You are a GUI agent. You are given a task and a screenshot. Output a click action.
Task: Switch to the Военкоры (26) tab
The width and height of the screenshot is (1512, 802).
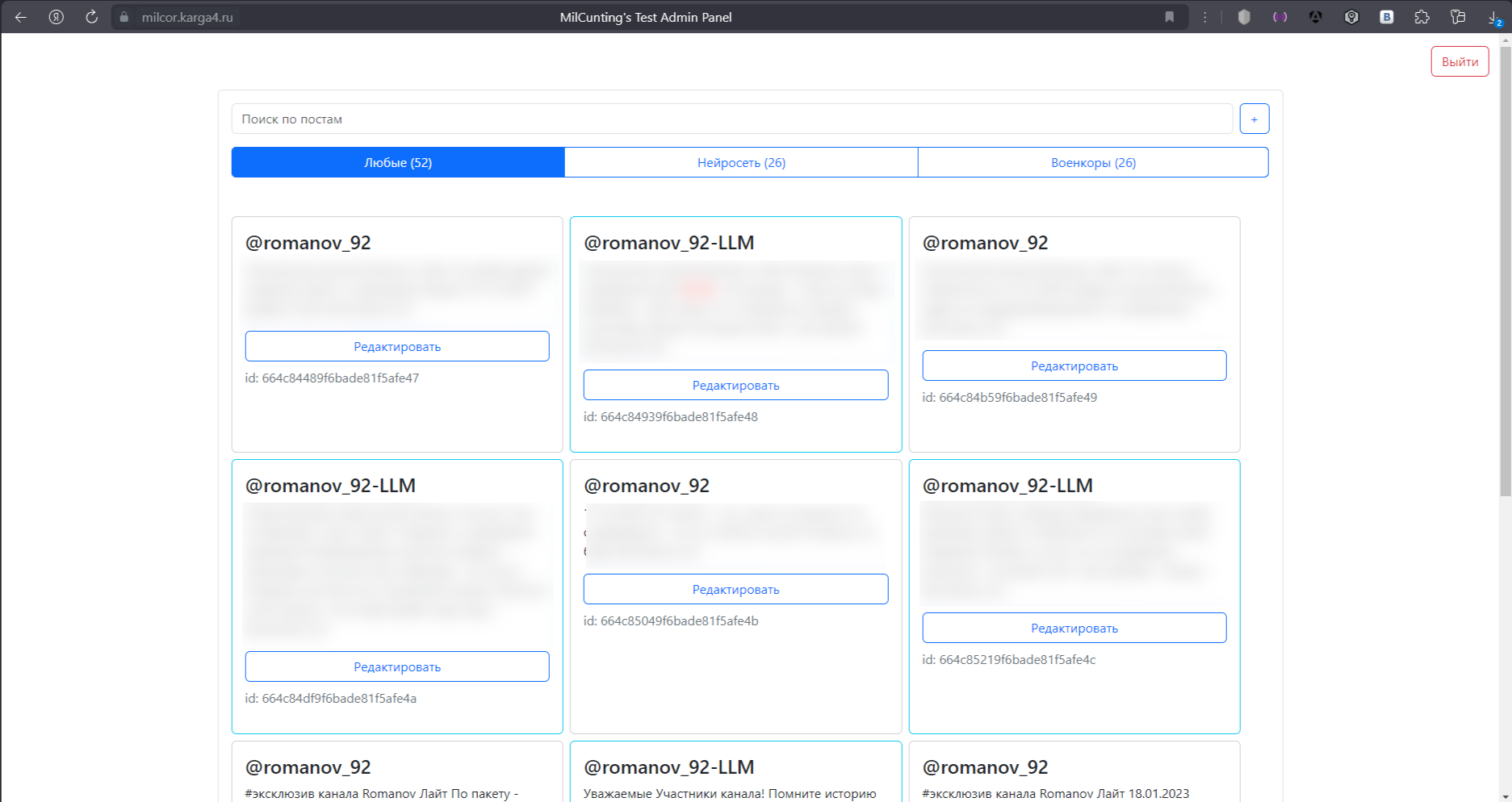click(1093, 162)
